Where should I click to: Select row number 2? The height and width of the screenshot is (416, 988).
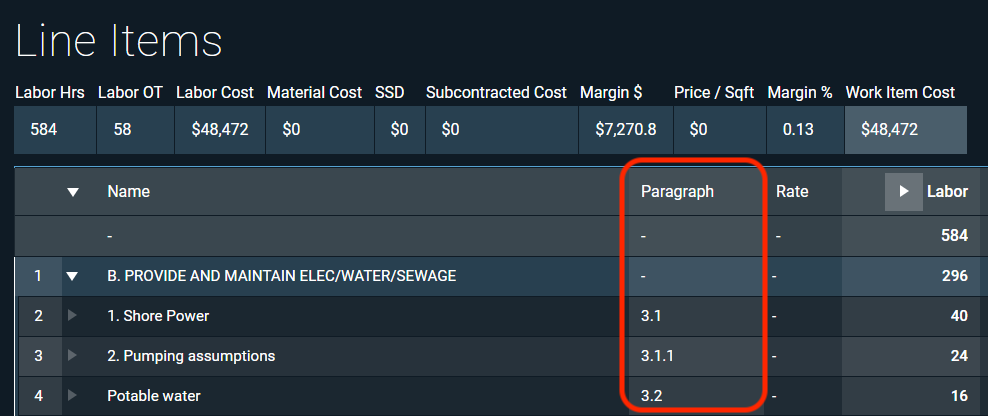(x=39, y=316)
